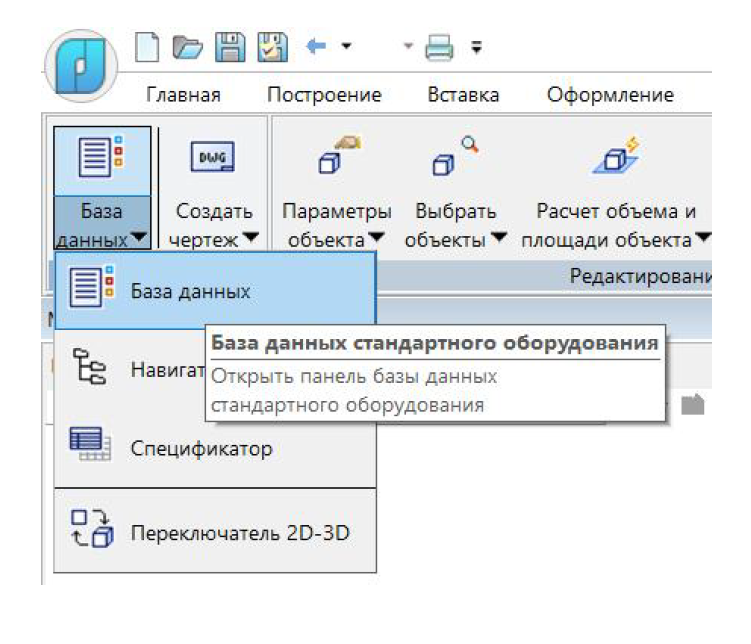Open Спецификатор from the dropdown menu
The image size is (751, 644).
click(215, 448)
